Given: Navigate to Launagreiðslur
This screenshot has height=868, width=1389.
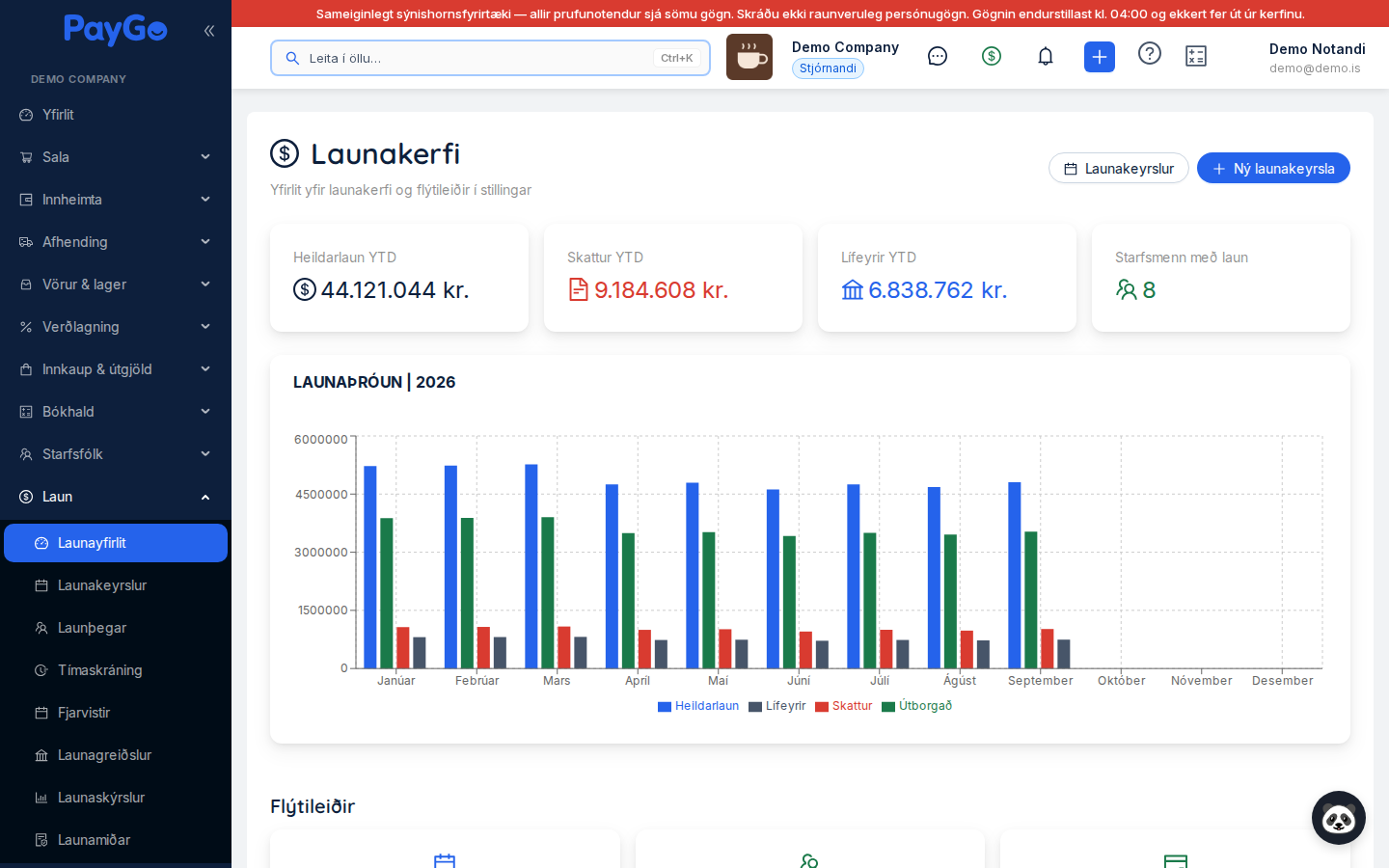Looking at the screenshot, I should point(116,755).
